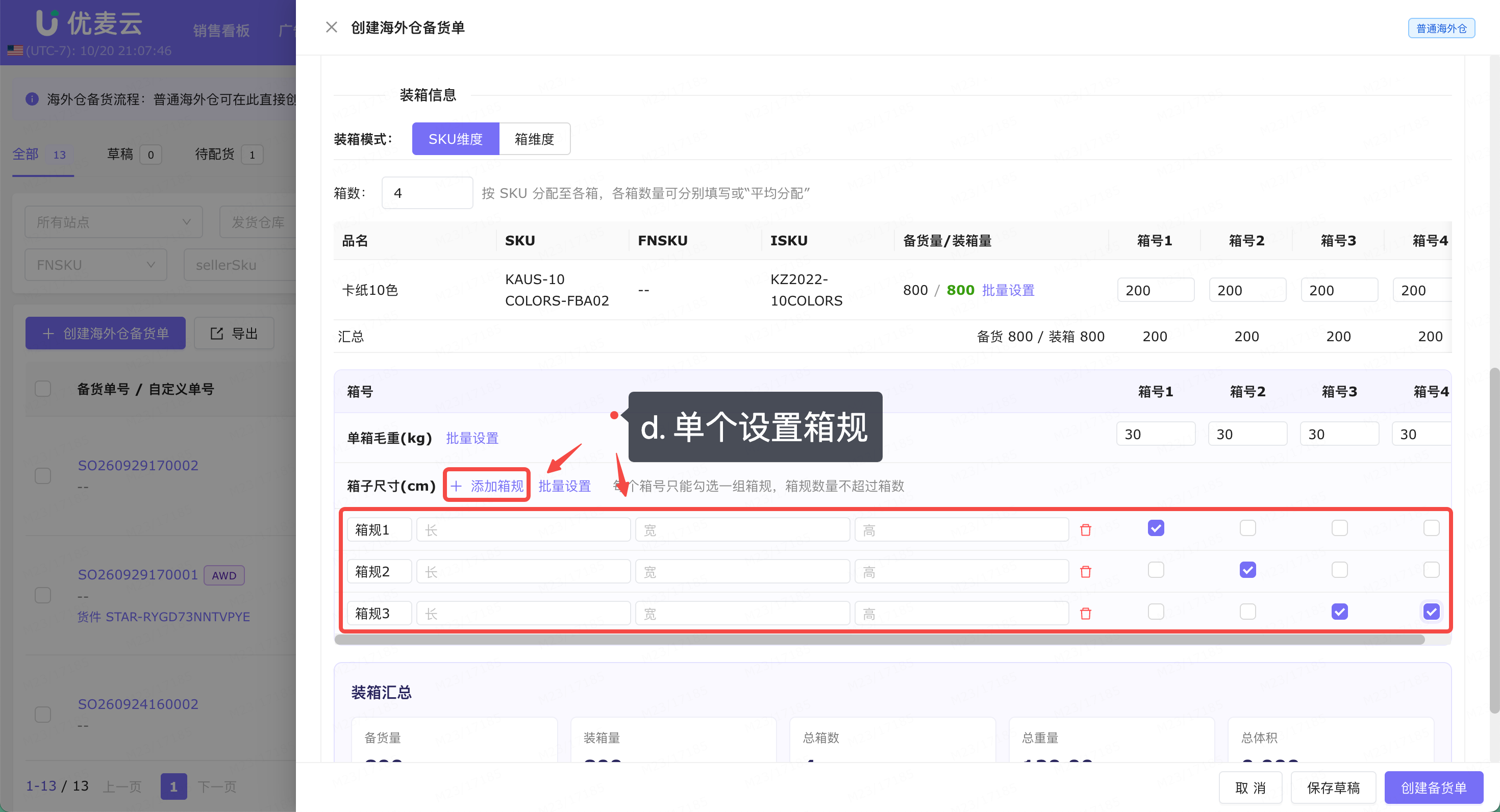Viewport: 1500px width, 812px height.
Task: Open the FNSKU filter dropdown
Action: click(95, 265)
